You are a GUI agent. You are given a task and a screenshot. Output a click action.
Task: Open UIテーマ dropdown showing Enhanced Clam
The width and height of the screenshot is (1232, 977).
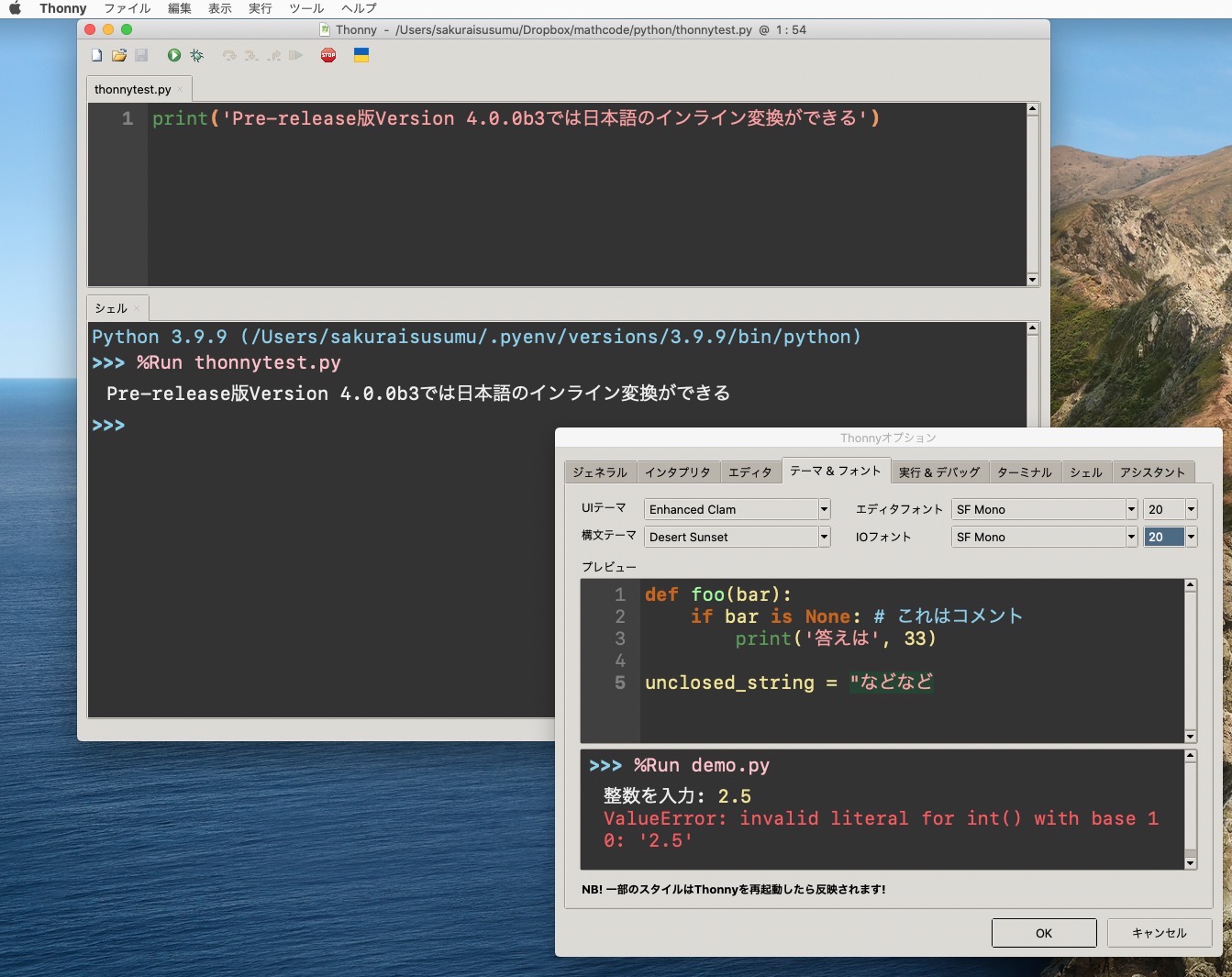[738, 509]
